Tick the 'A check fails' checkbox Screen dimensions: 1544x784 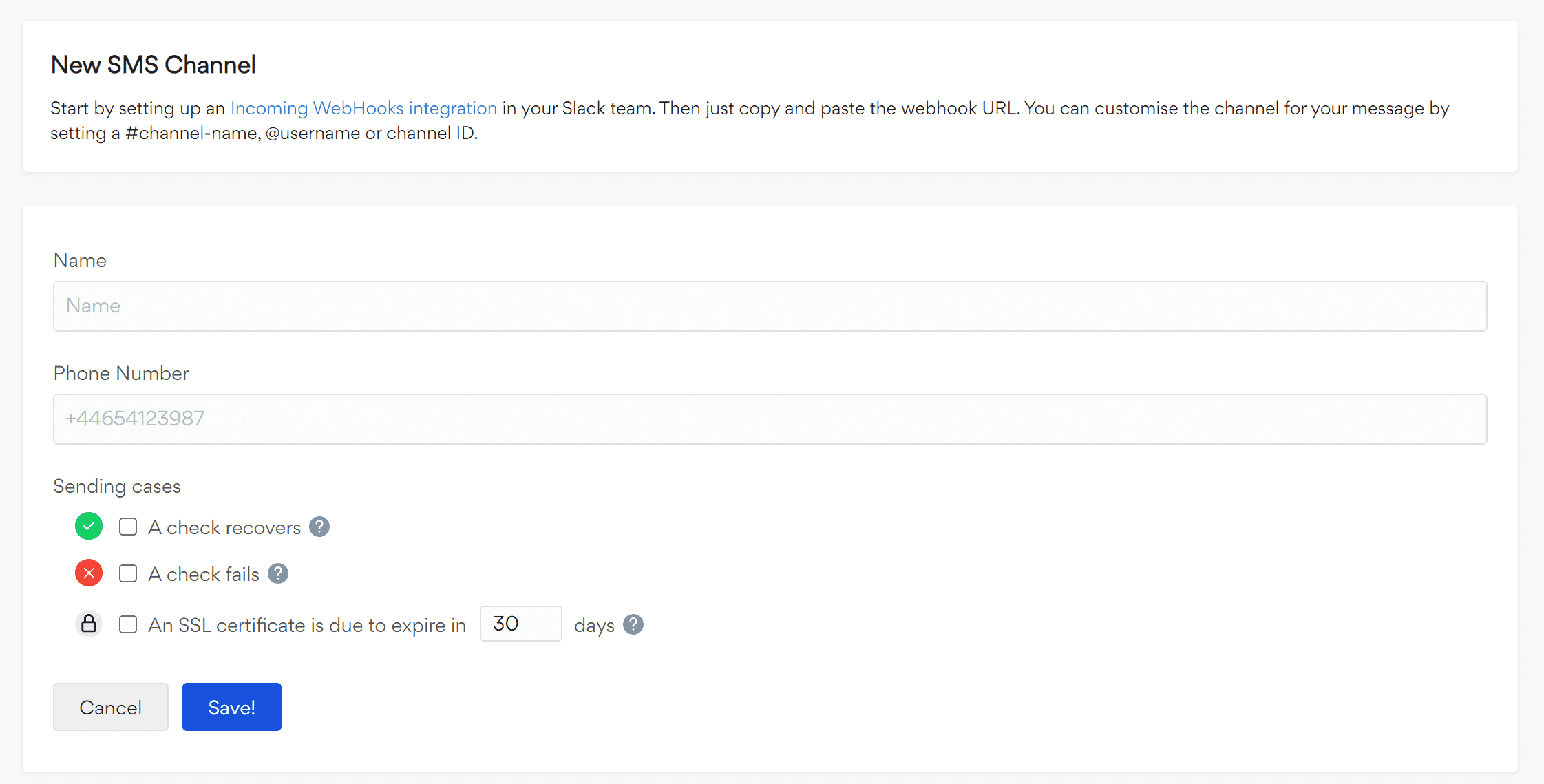point(128,573)
